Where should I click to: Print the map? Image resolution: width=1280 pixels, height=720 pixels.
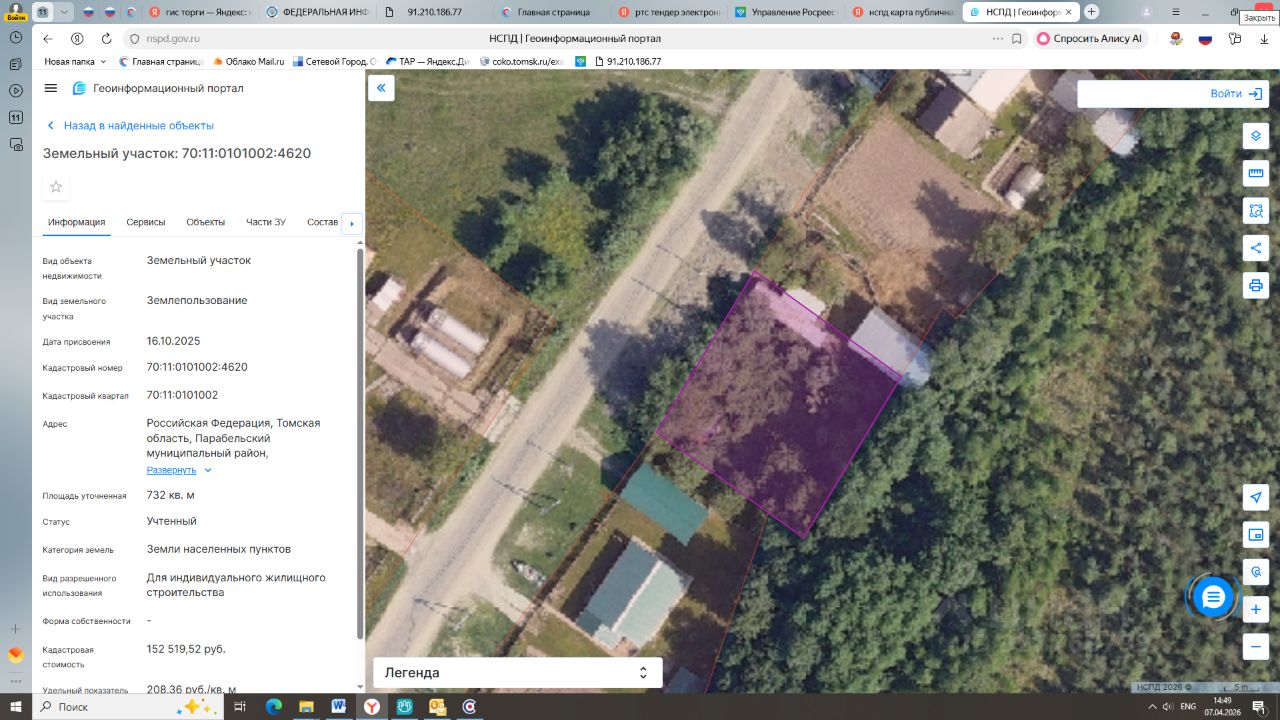(x=1256, y=285)
